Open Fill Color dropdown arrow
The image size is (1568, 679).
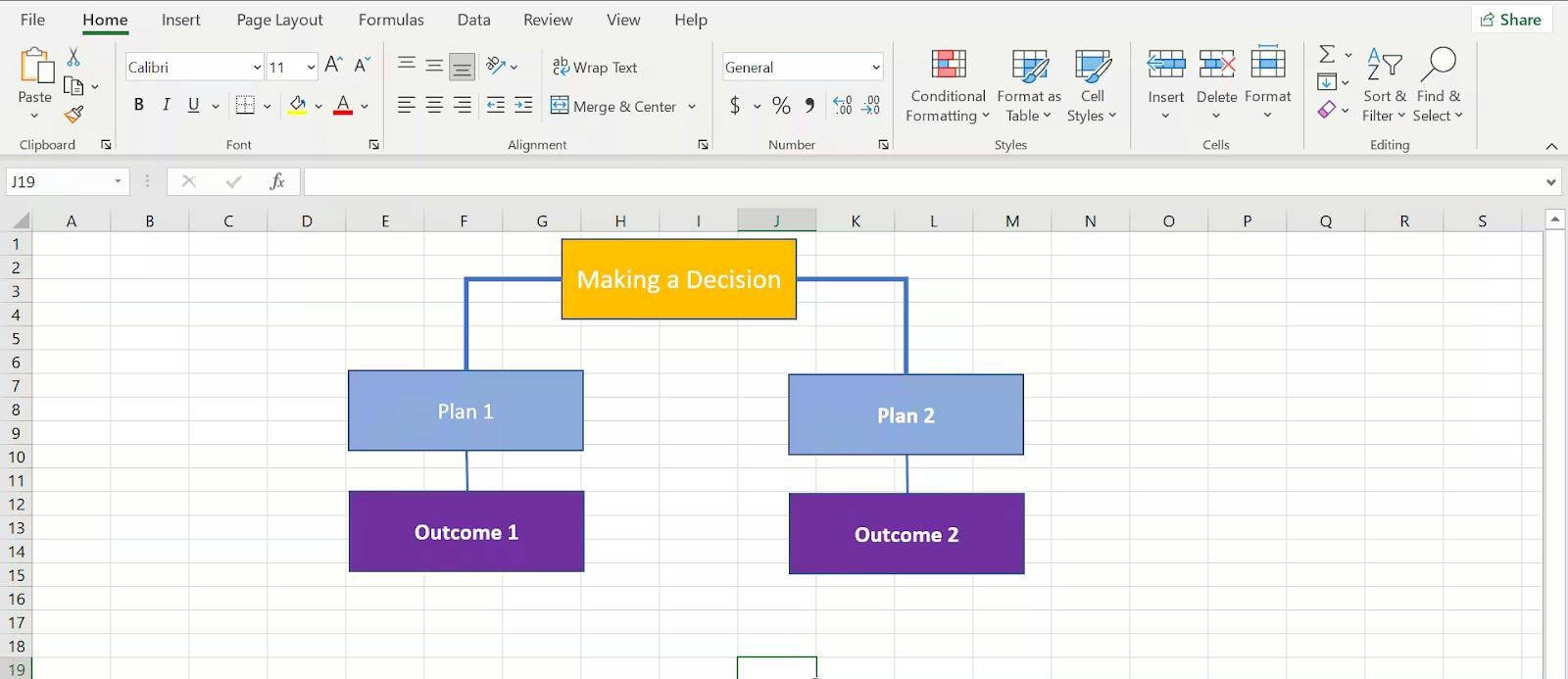(318, 106)
